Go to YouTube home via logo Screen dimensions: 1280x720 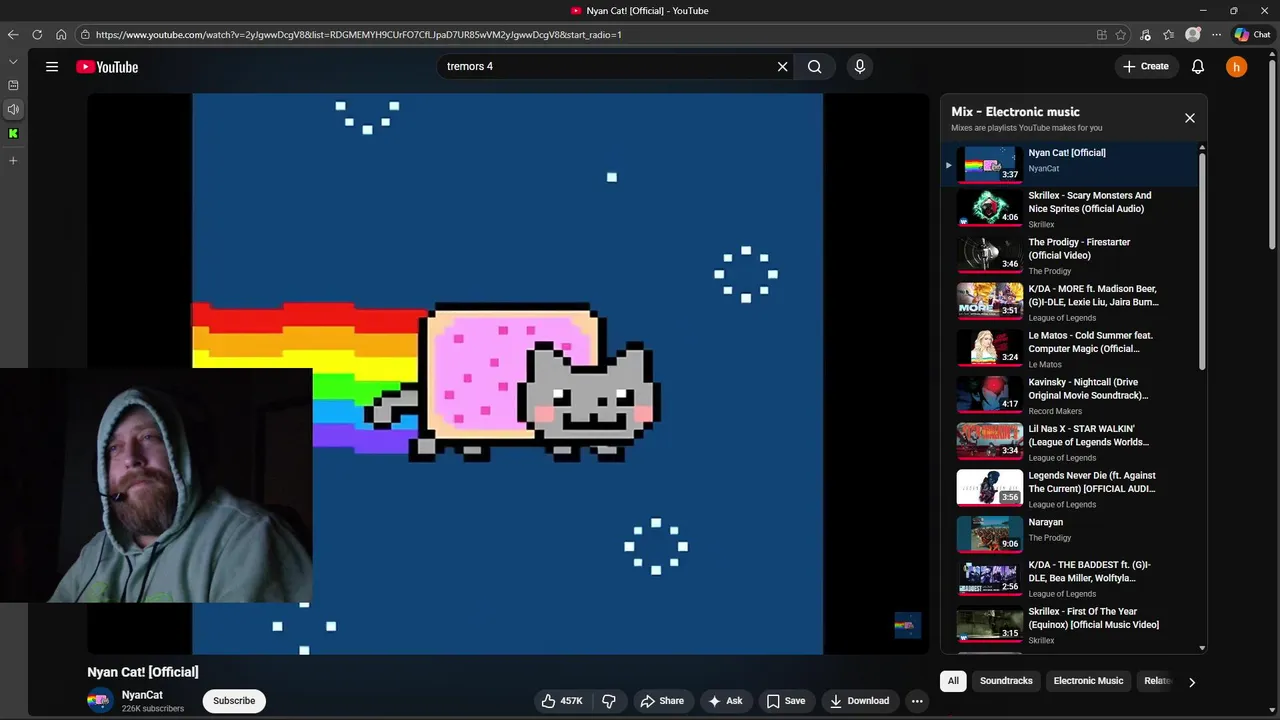pos(107,67)
